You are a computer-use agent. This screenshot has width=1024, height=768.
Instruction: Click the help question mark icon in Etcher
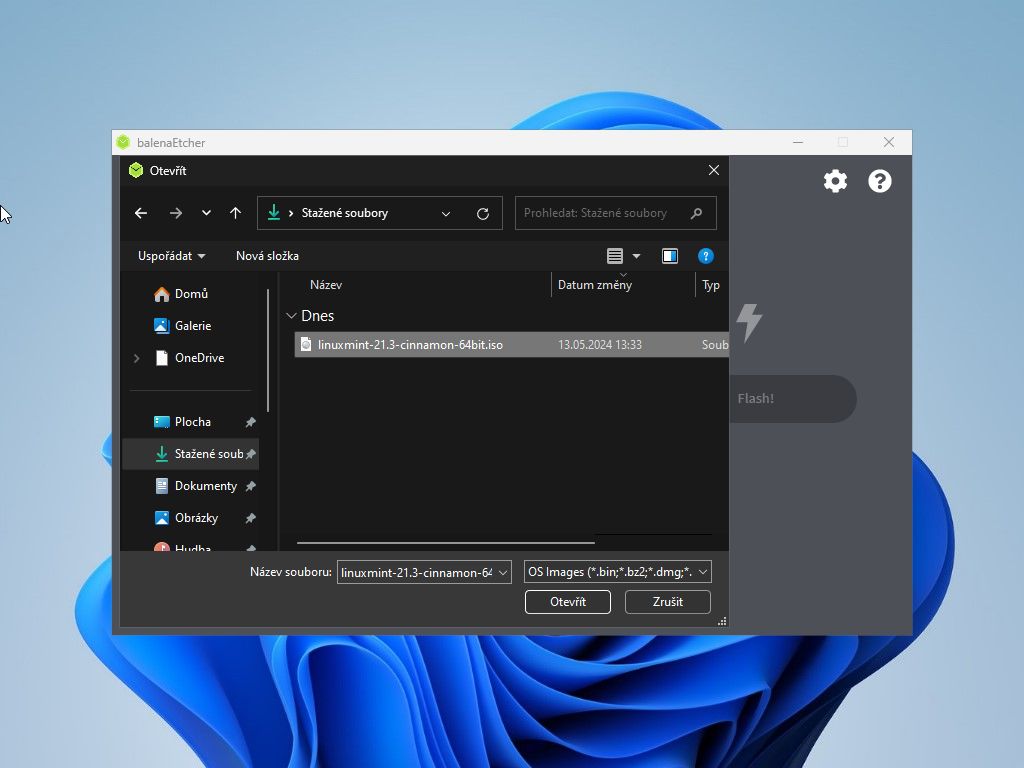pyautogui.click(x=879, y=181)
